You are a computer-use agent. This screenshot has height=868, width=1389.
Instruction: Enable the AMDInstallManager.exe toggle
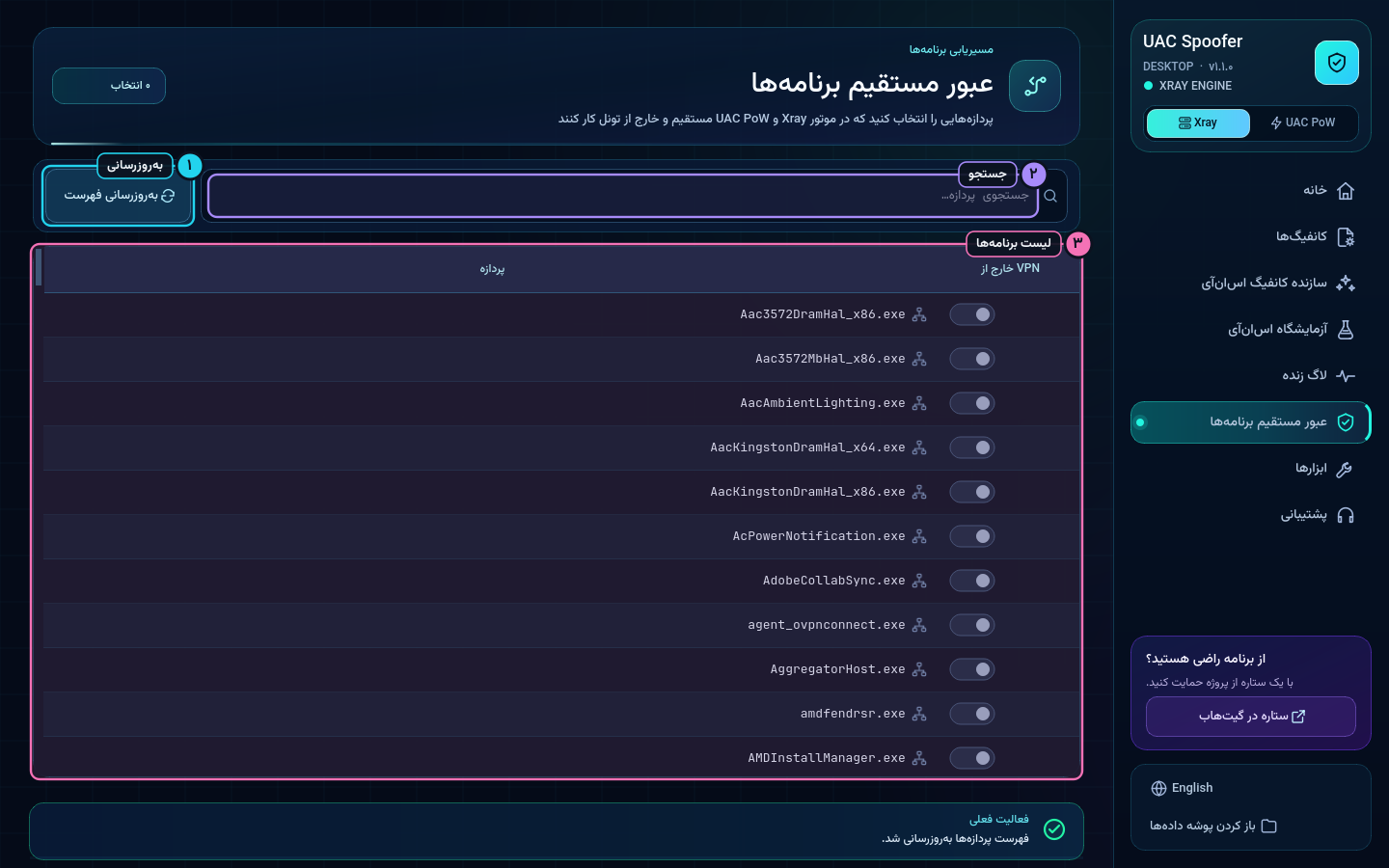pos(972,758)
